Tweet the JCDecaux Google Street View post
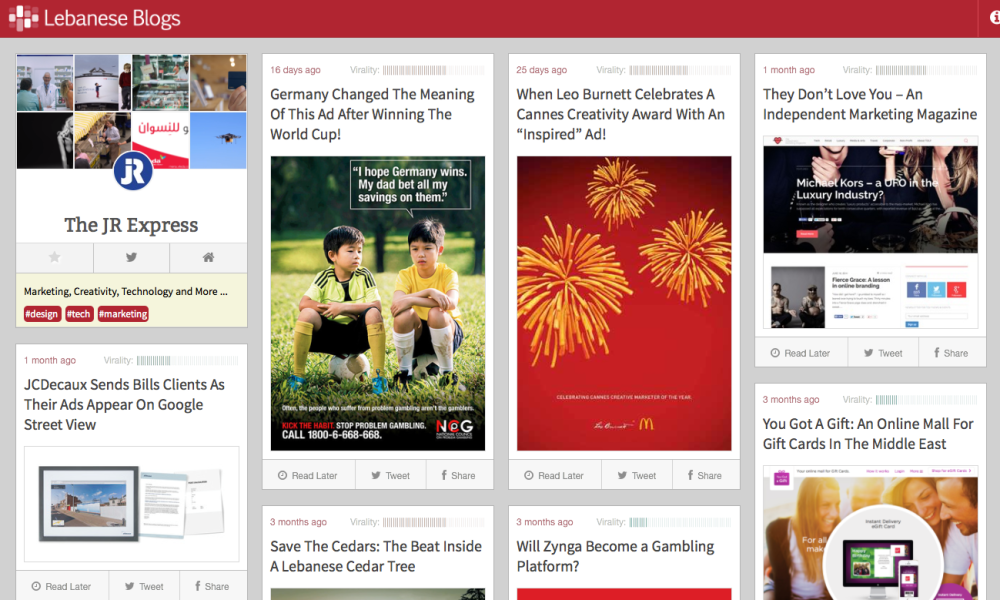Viewport: 1000px width, 600px height. pos(143,586)
